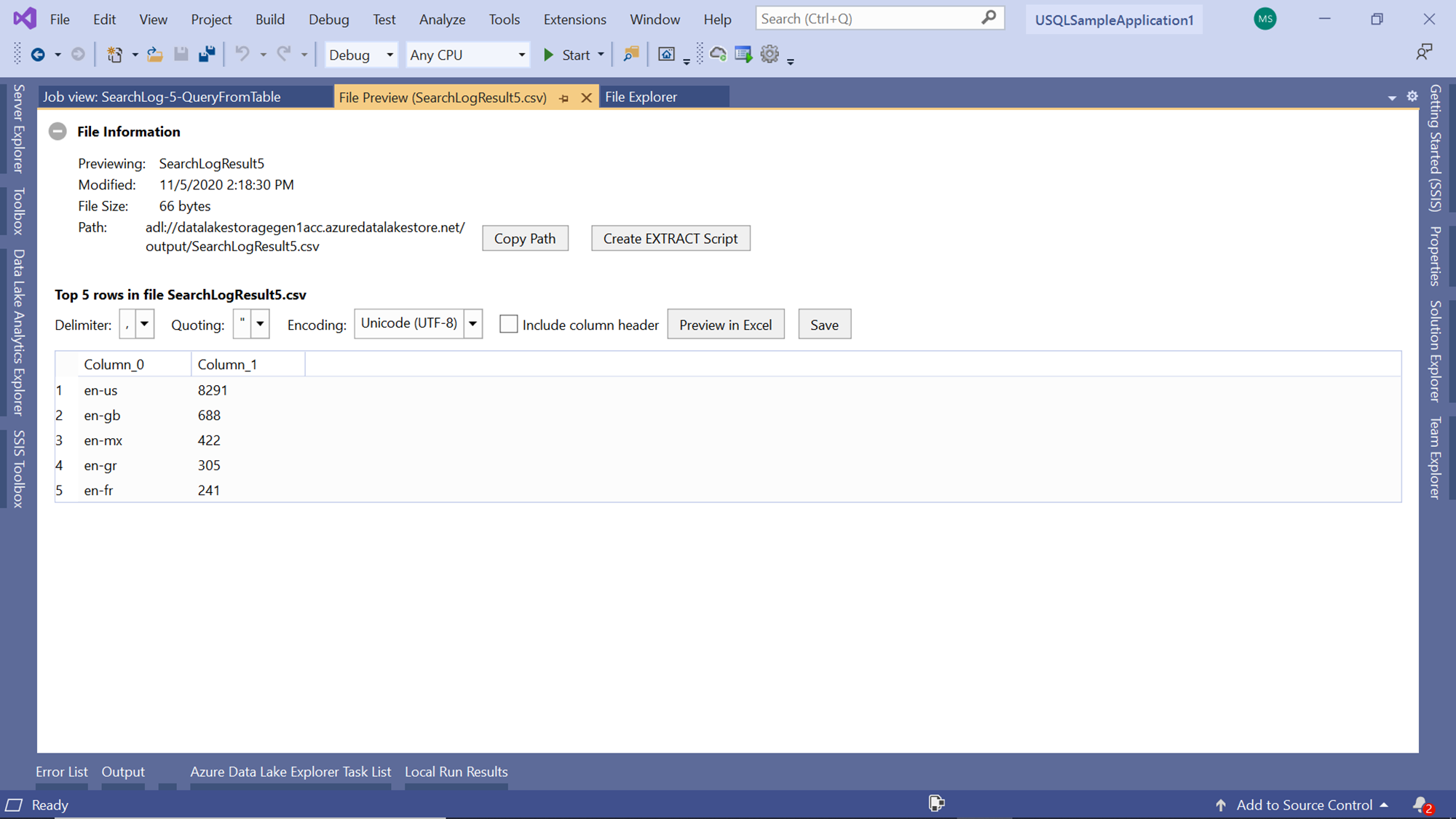The height and width of the screenshot is (819, 1456).
Task: Open the Encoding Unicode (UTF-8) dropdown
Action: click(472, 324)
